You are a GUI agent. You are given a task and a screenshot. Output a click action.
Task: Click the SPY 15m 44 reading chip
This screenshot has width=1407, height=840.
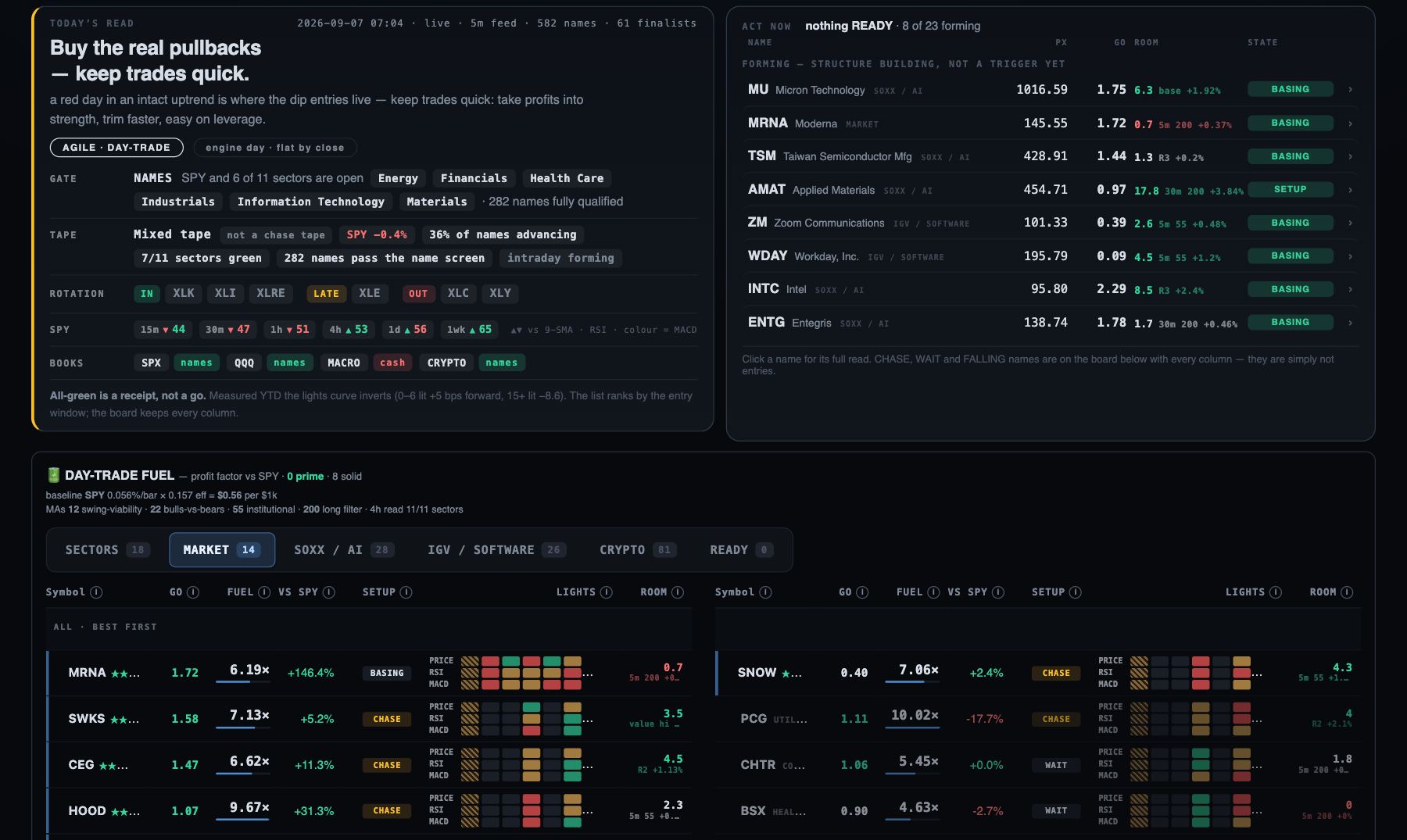click(163, 330)
